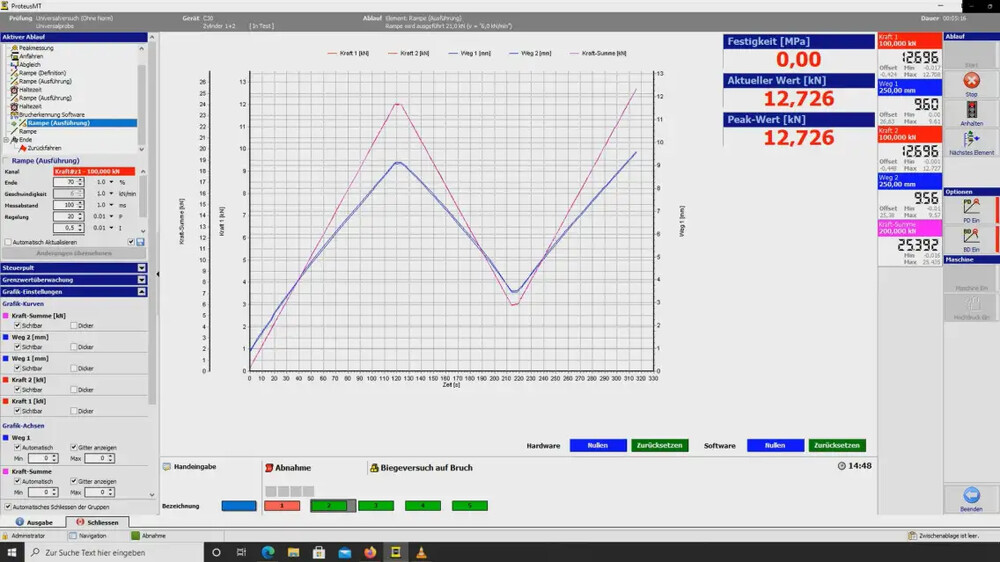Switch to the Ausgabe tab
Image resolution: width=1000 pixels, height=562 pixels.
coord(33,522)
